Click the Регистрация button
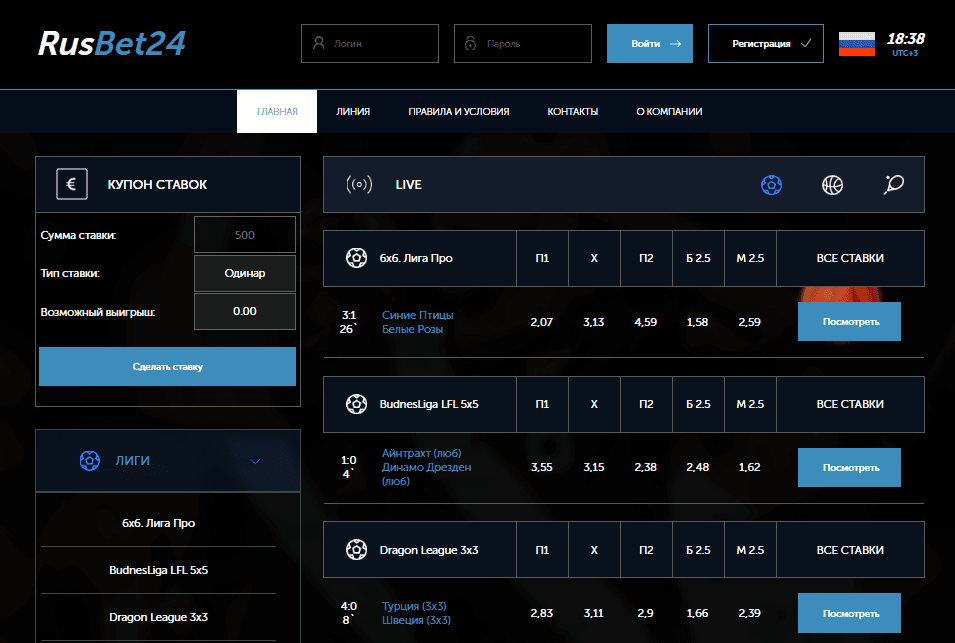The image size is (955, 643). pos(765,44)
